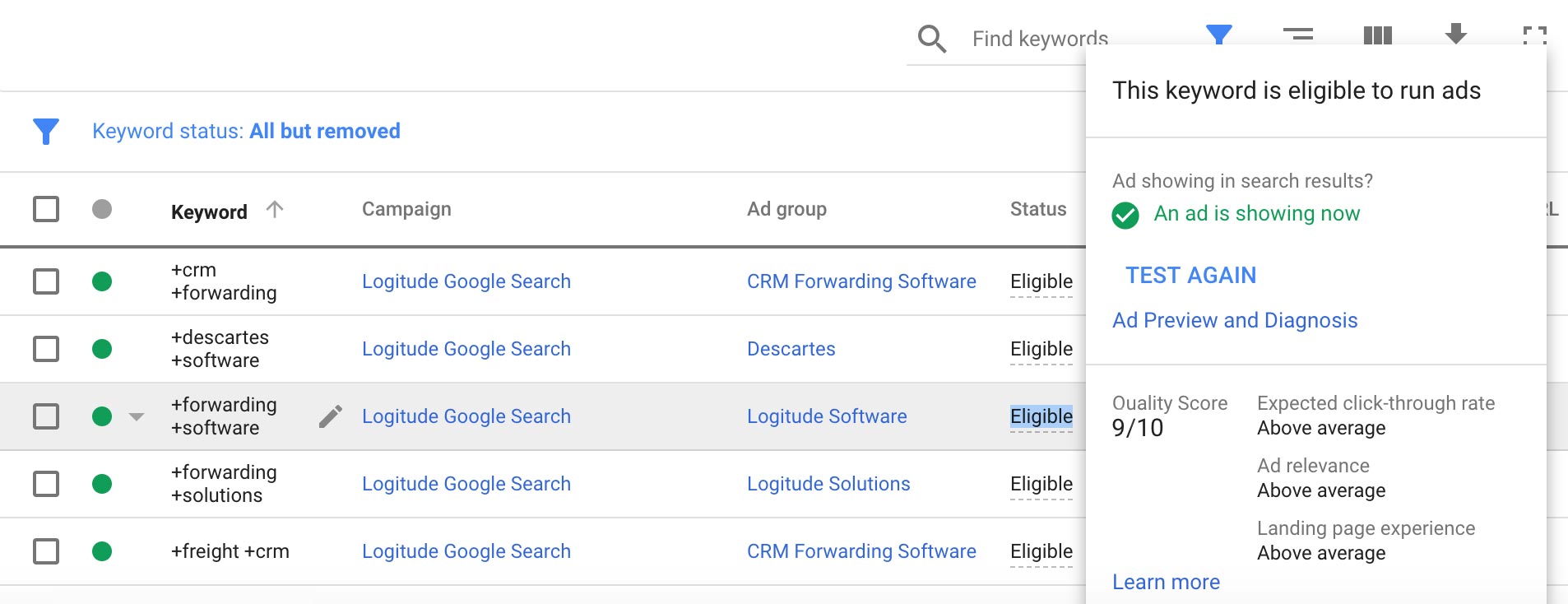Open Logitude Google Search campaign in +forwarding +software row
Image resolution: width=1568 pixels, height=604 pixels.
(x=466, y=416)
